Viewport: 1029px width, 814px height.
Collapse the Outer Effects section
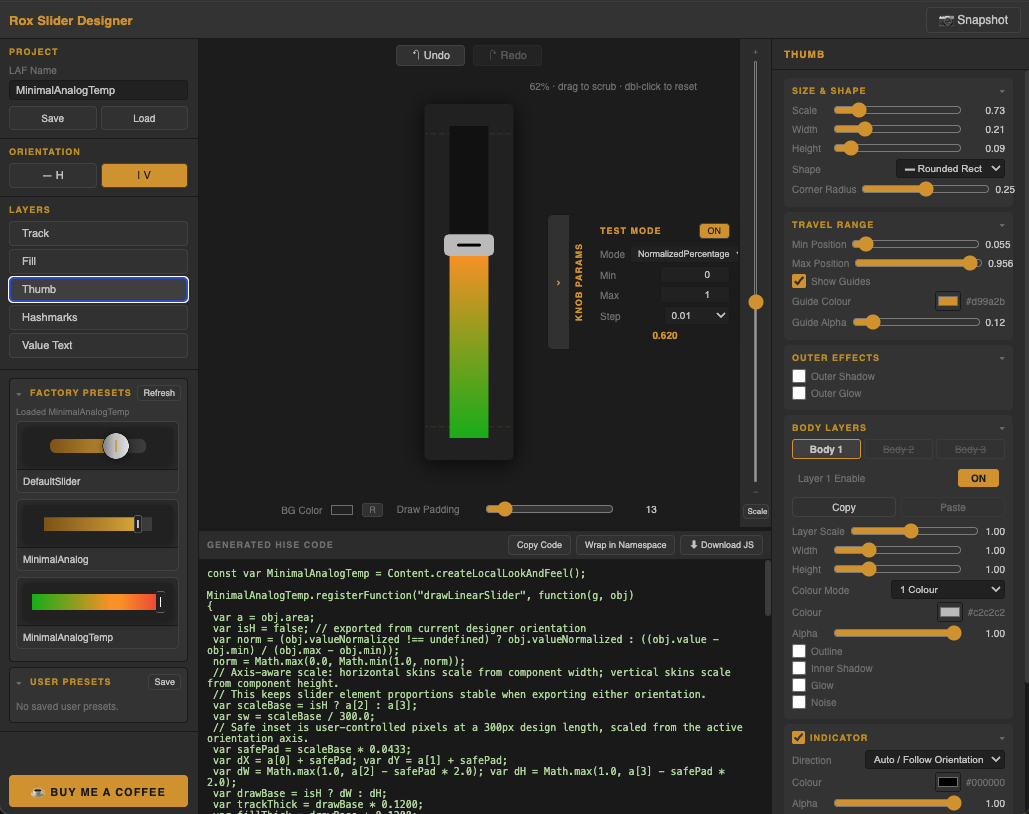click(1001, 358)
